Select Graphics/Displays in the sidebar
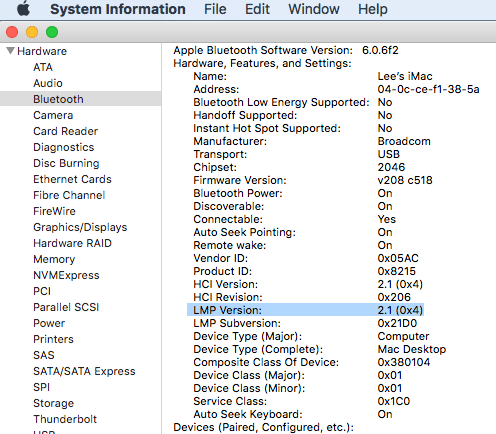The height and width of the screenshot is (434, 496). click(x=80, y=227)
